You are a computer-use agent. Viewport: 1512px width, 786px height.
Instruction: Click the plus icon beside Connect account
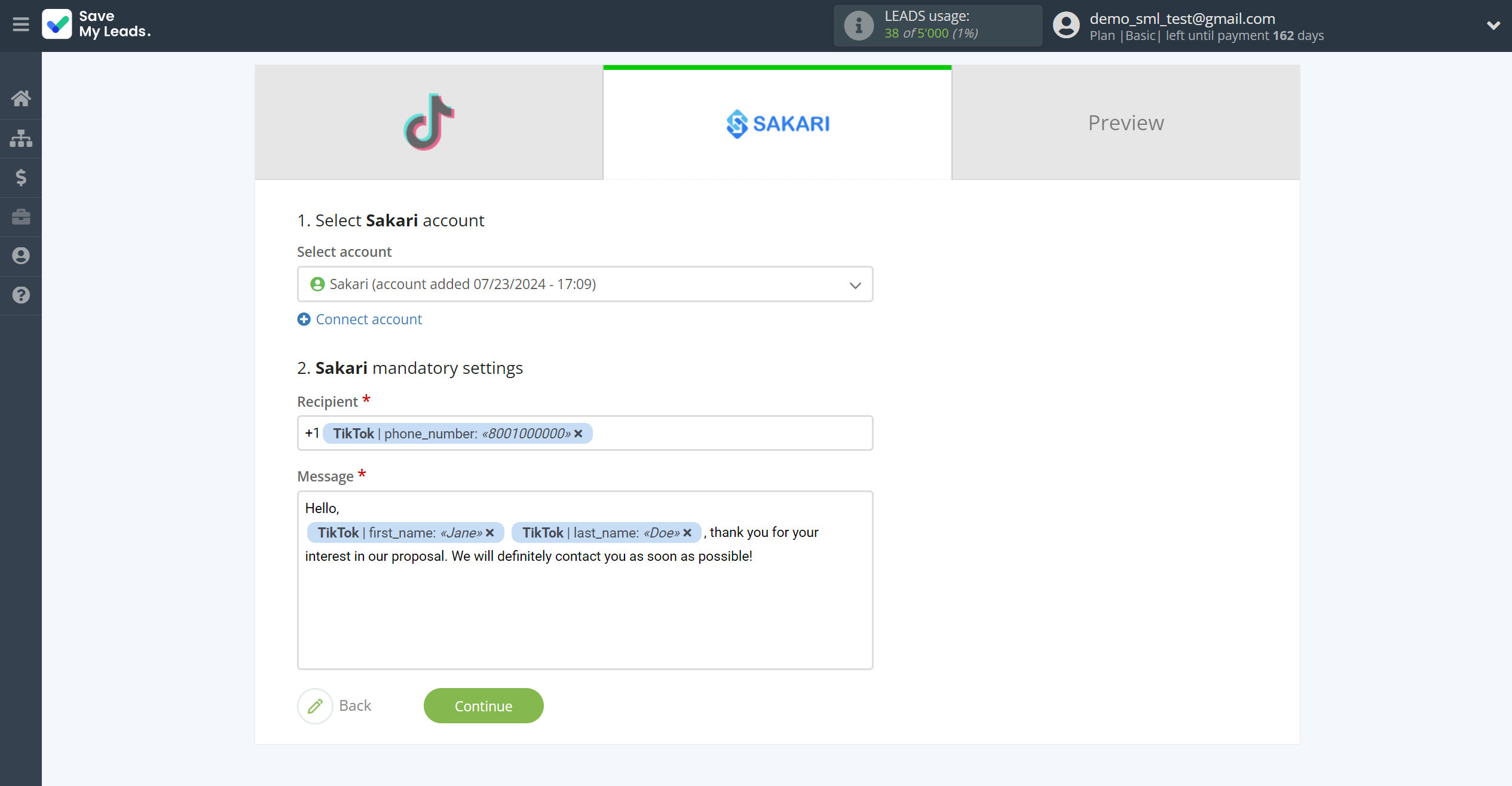click(304, 320)
